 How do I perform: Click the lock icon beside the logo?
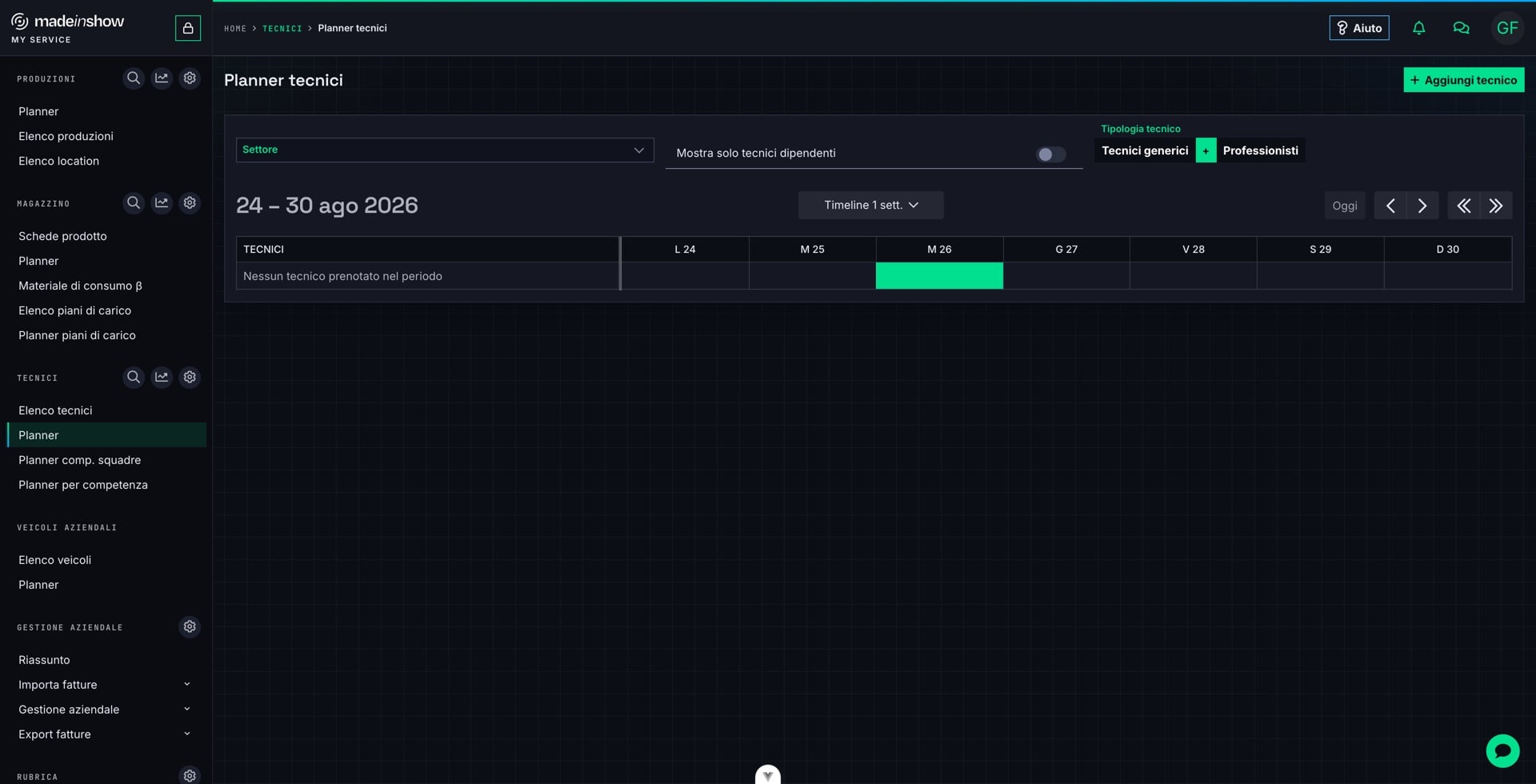tap(188, 28)
